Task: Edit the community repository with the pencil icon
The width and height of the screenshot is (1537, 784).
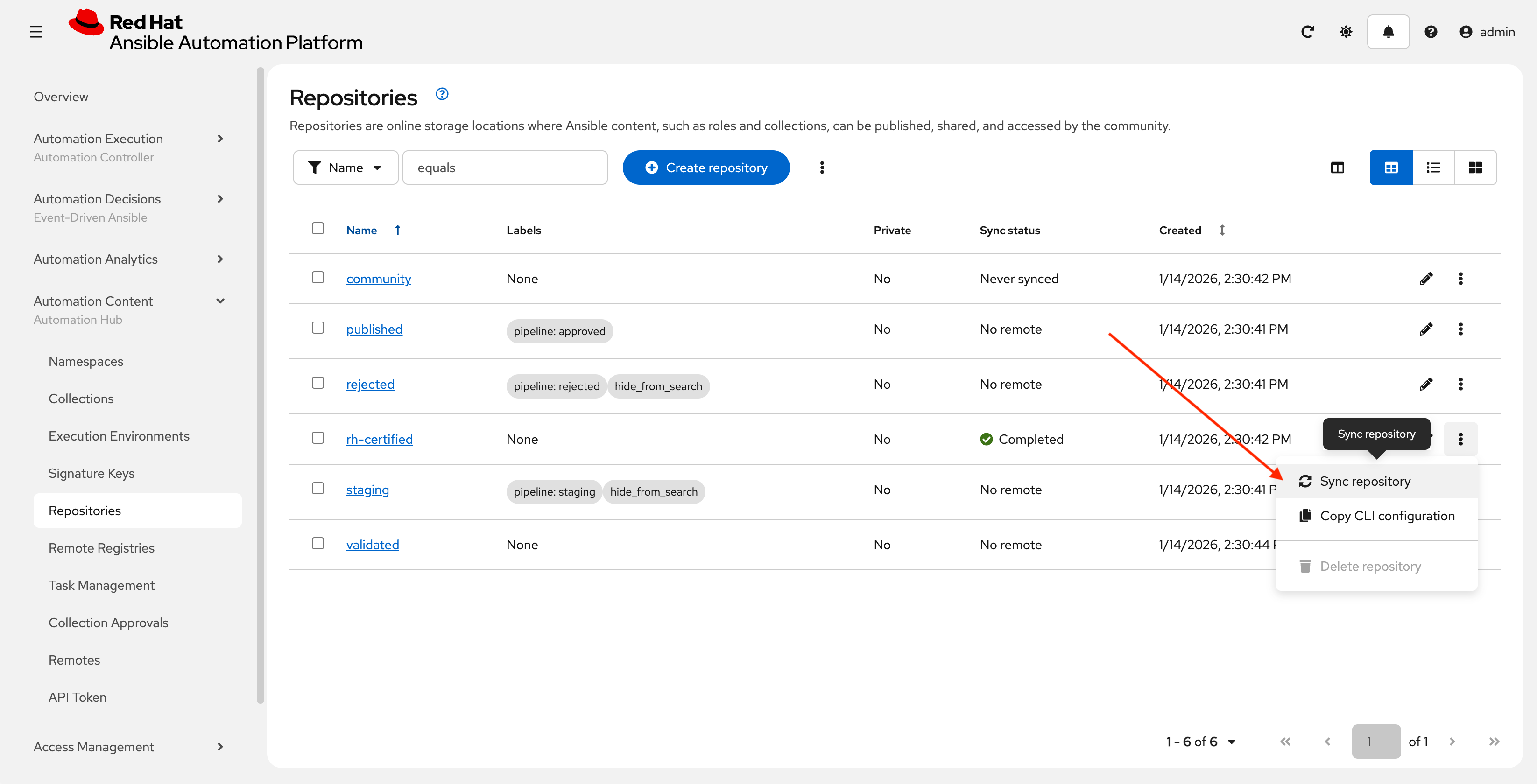Action: tap(1427, 278)
